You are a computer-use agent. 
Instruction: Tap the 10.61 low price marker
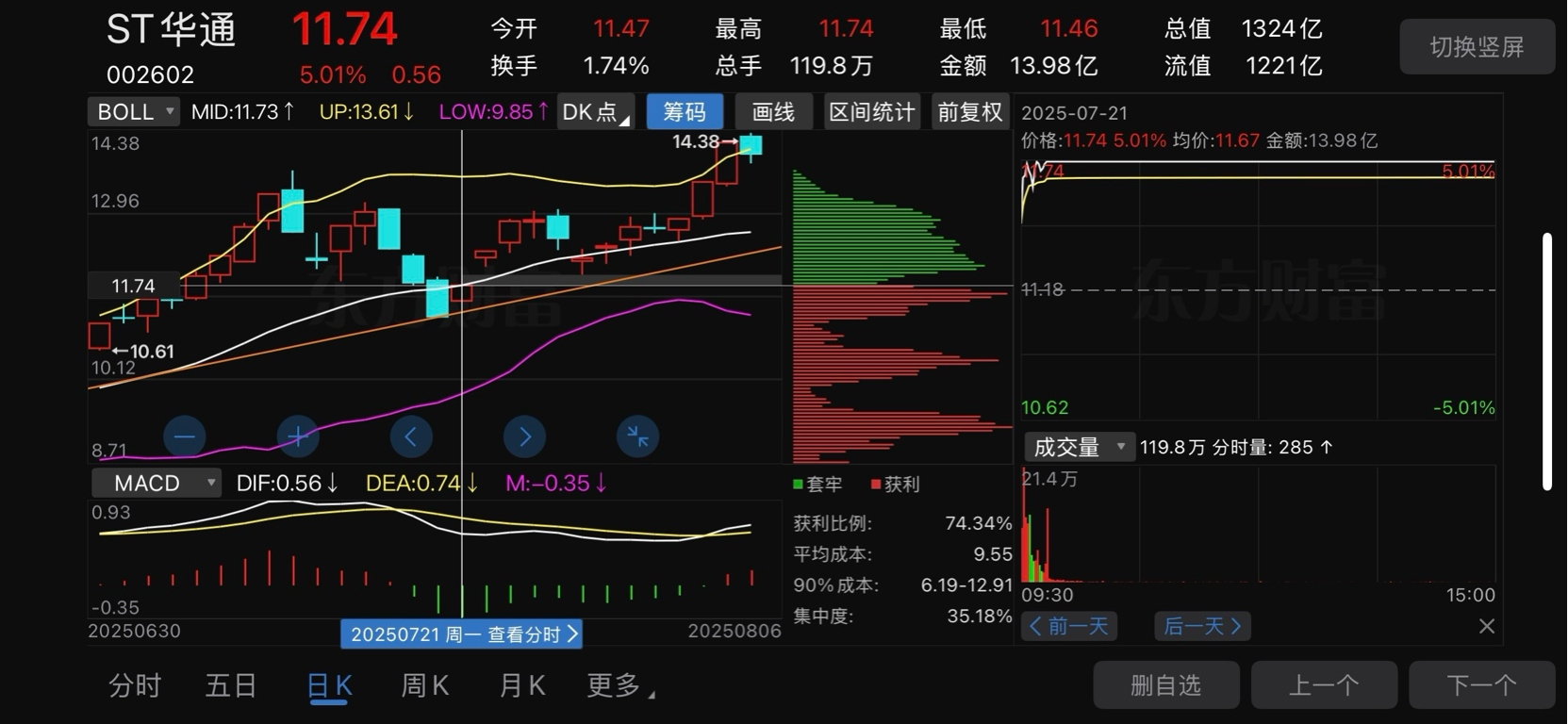(143, 352)
